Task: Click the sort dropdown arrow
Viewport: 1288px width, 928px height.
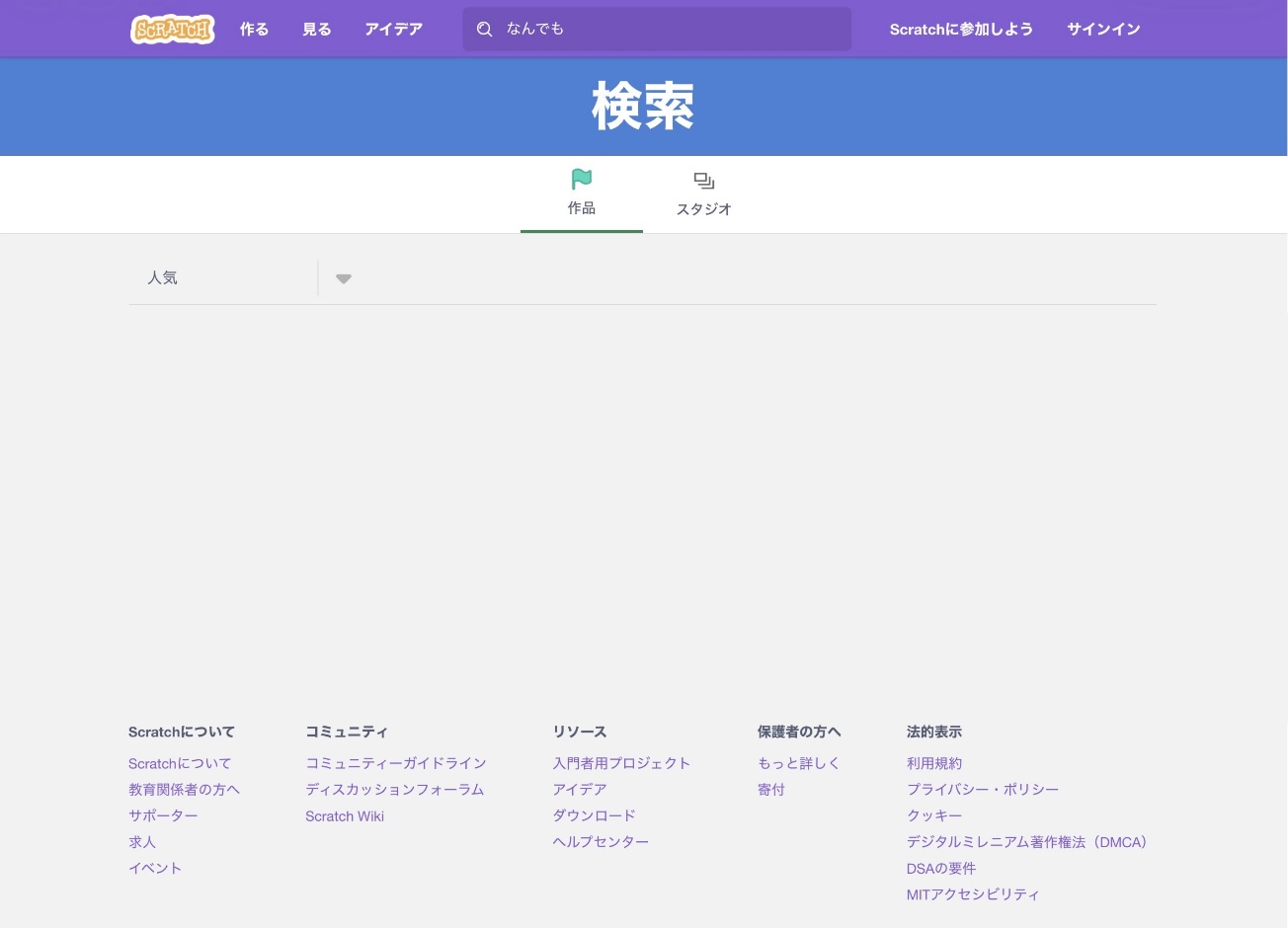Action: pyautogui.click(x=344, y=278)
